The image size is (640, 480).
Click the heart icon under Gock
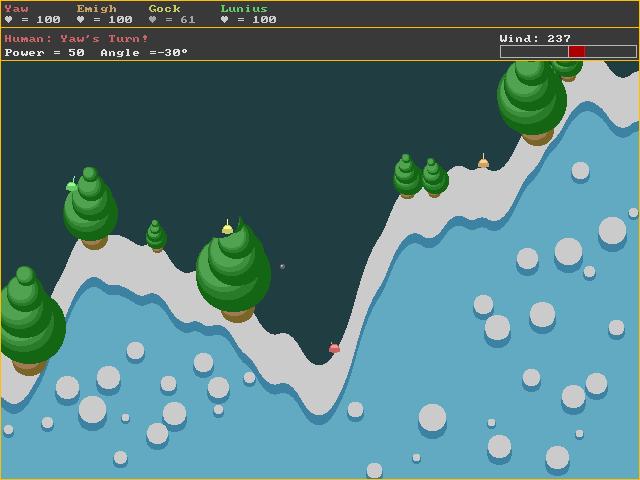pyautogui.click(x=152, y=20)
